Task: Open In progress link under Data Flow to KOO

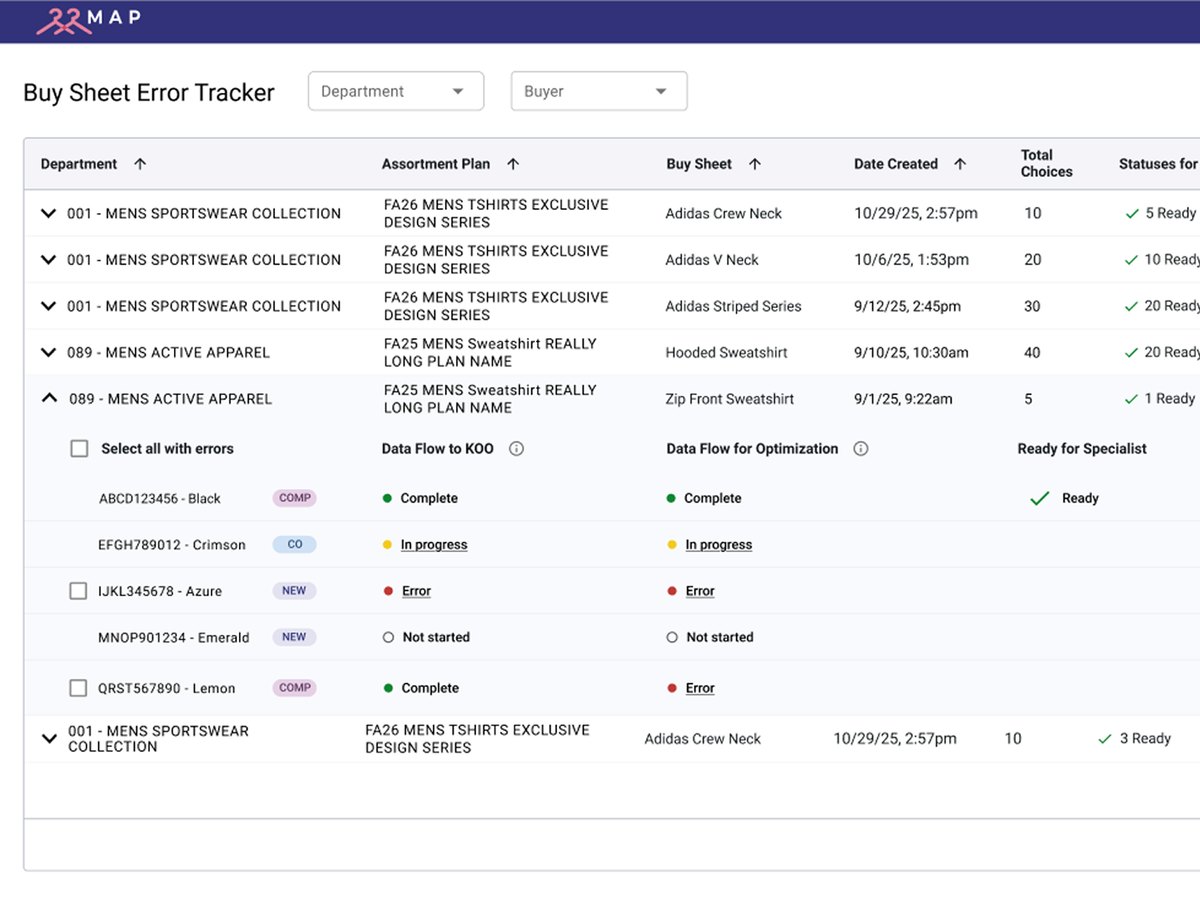Action: point(434,545)
